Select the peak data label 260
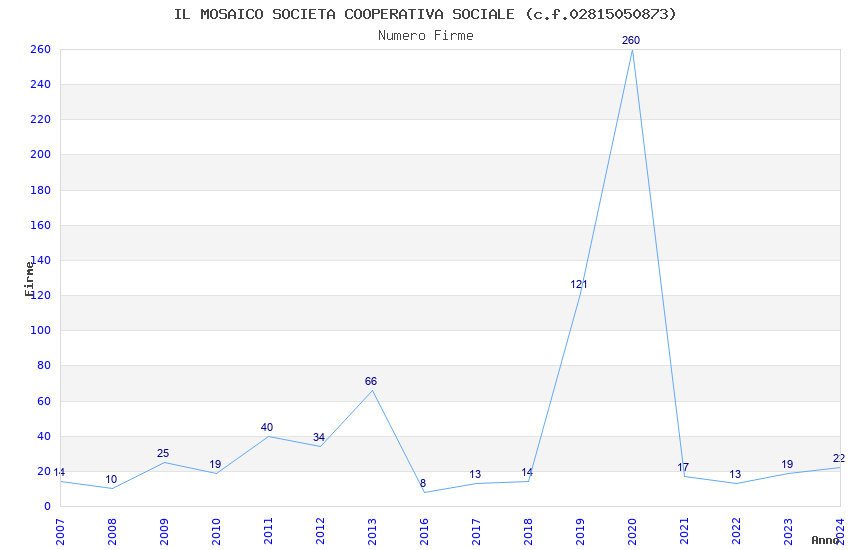The width and height of the screenshot is (850, 550). point(631,40)
